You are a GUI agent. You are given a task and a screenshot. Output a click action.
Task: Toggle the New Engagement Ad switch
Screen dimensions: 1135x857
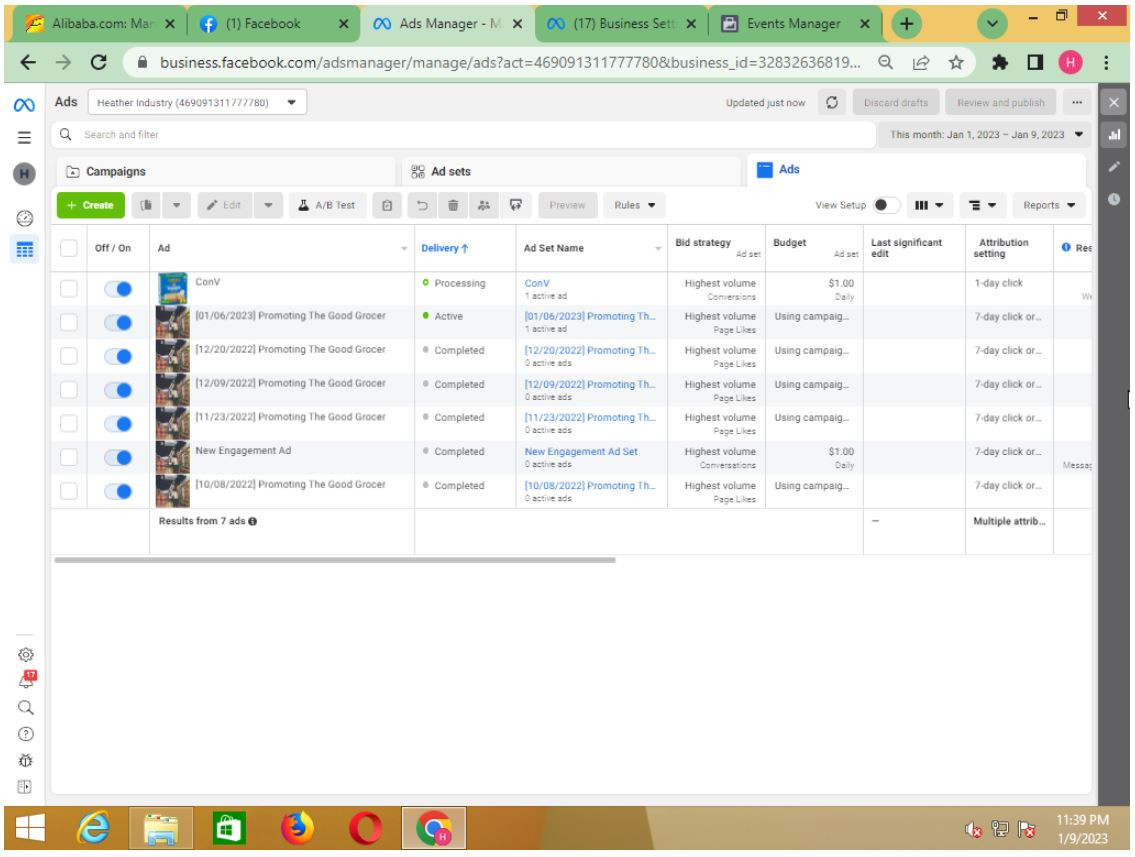[x=118, y=457]
